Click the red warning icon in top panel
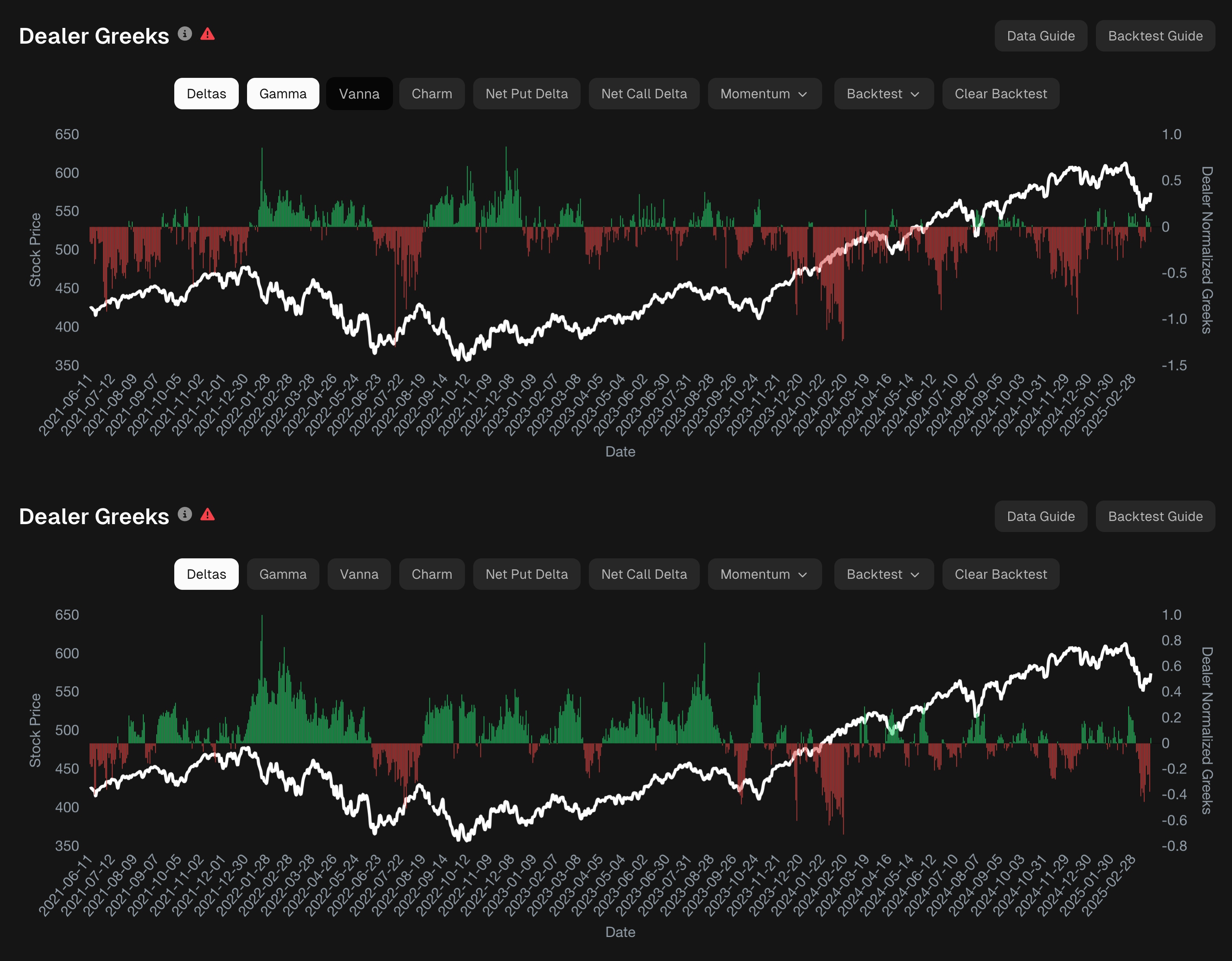The image size is (1232, 961). pos(208,34)
